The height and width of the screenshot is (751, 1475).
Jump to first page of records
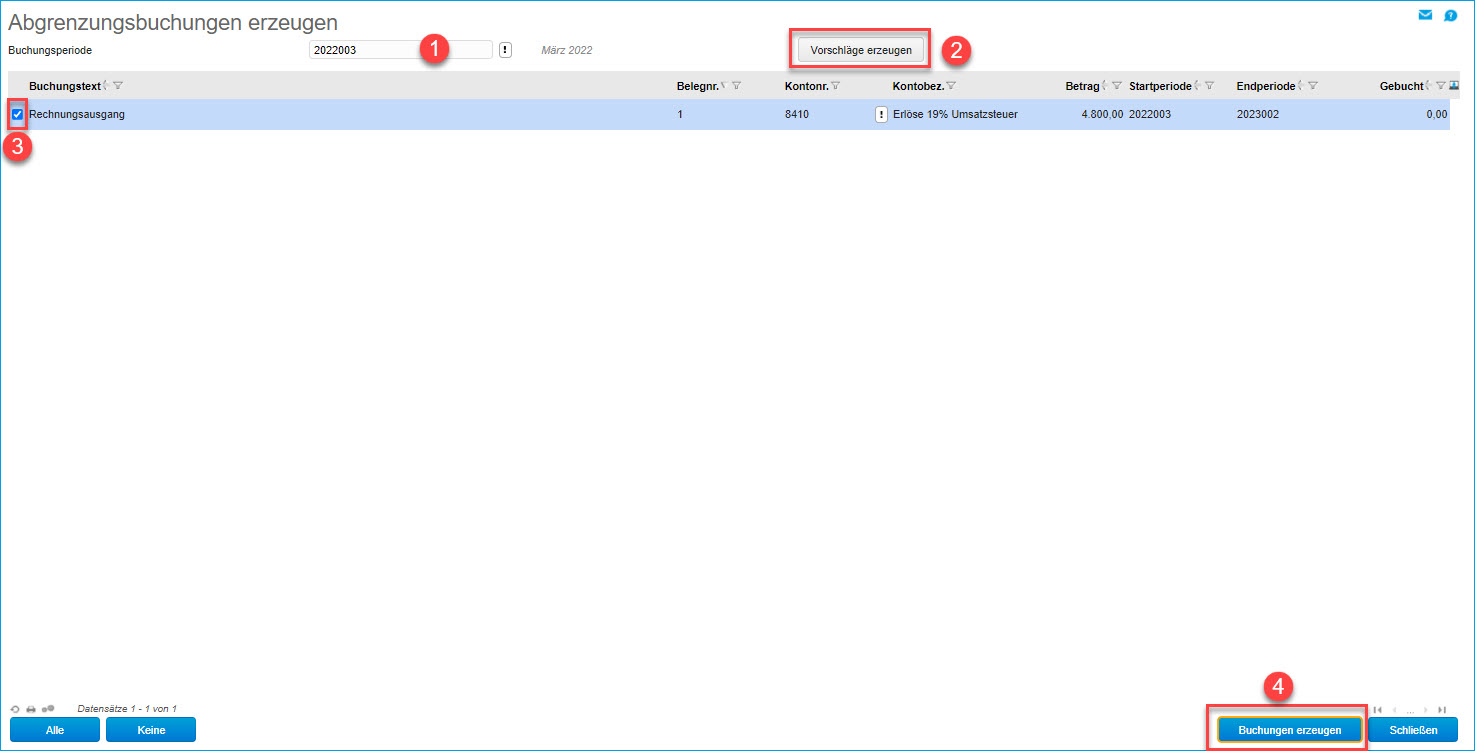point(1378,709)
